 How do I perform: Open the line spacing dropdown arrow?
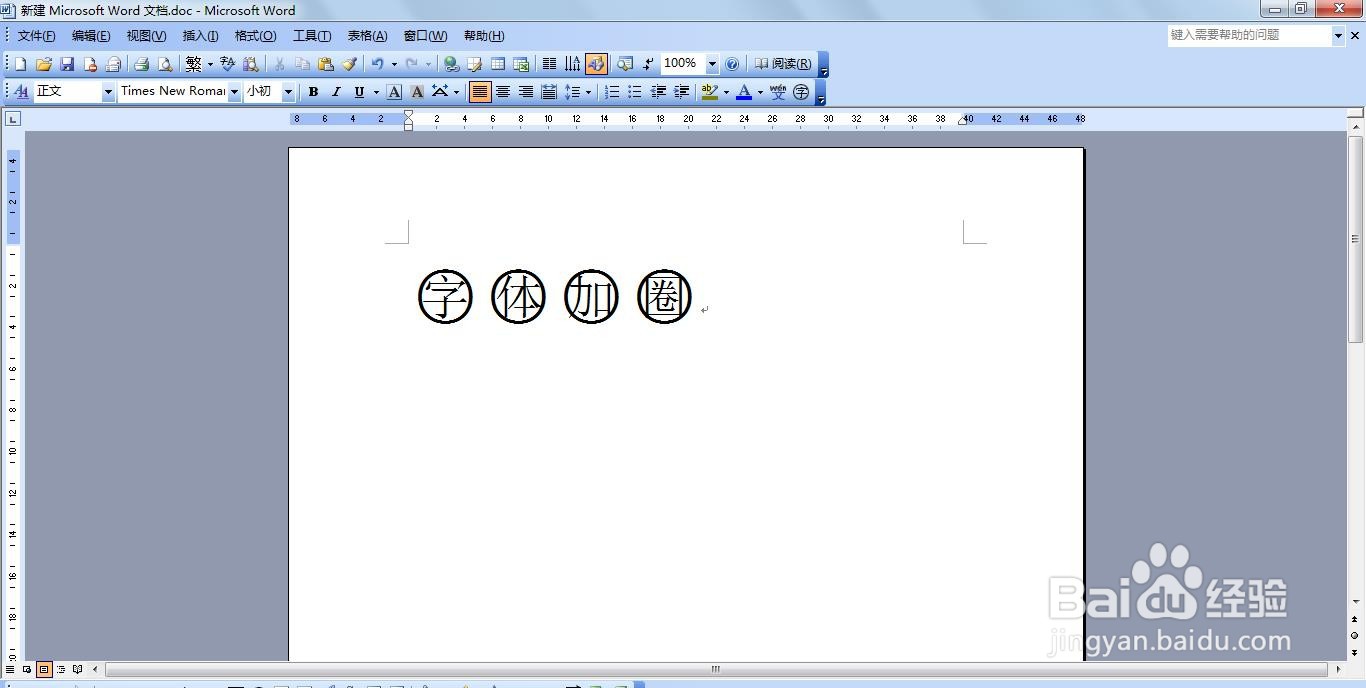click(588, 92)
